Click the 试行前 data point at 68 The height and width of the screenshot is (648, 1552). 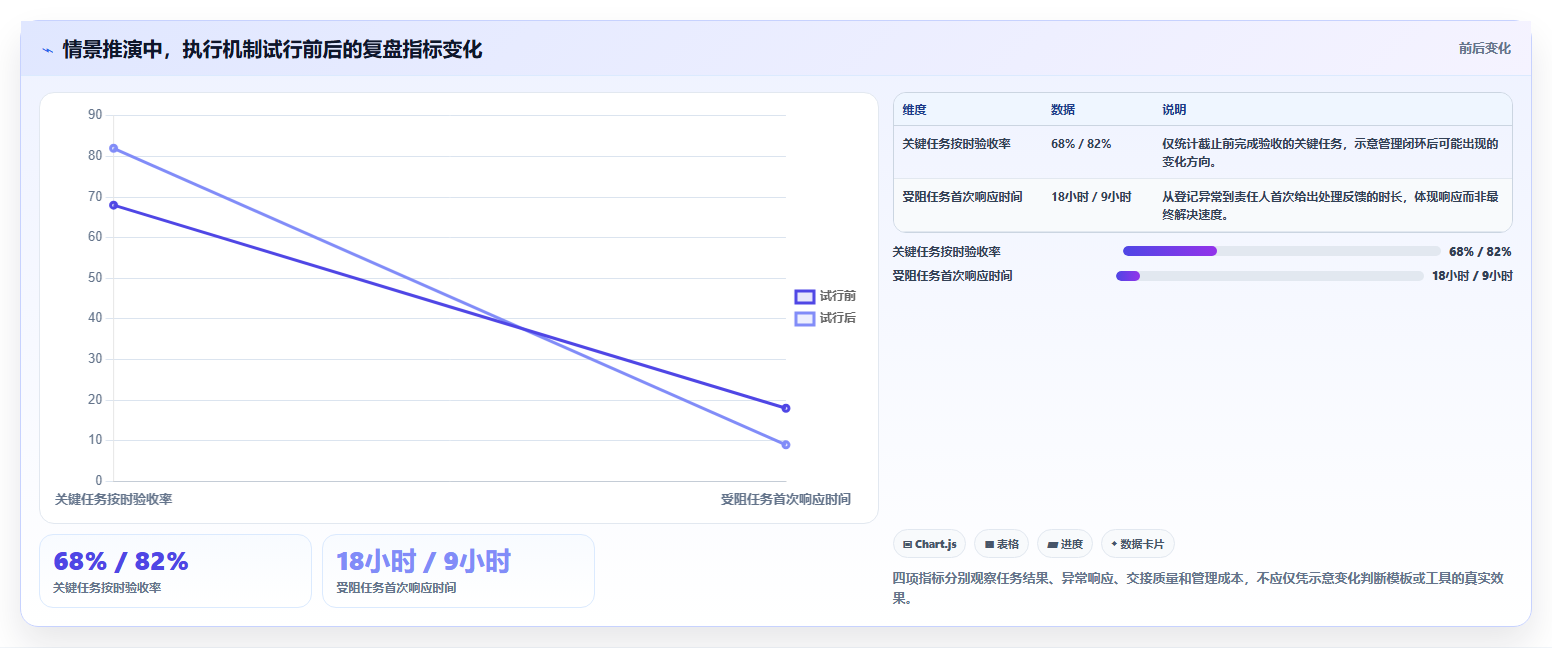tap(113, 205)
